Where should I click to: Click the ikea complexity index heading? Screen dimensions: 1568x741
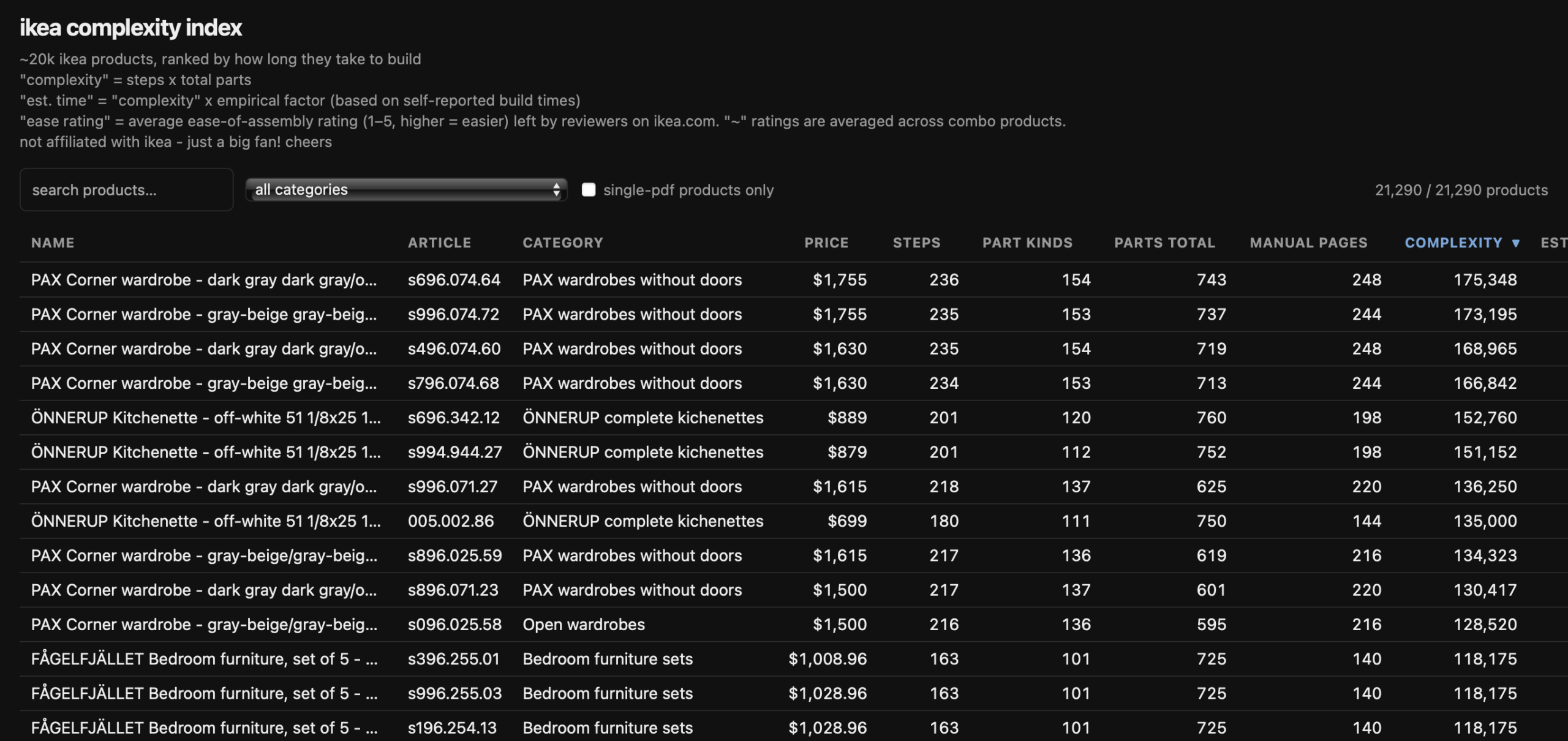[131, 28]
